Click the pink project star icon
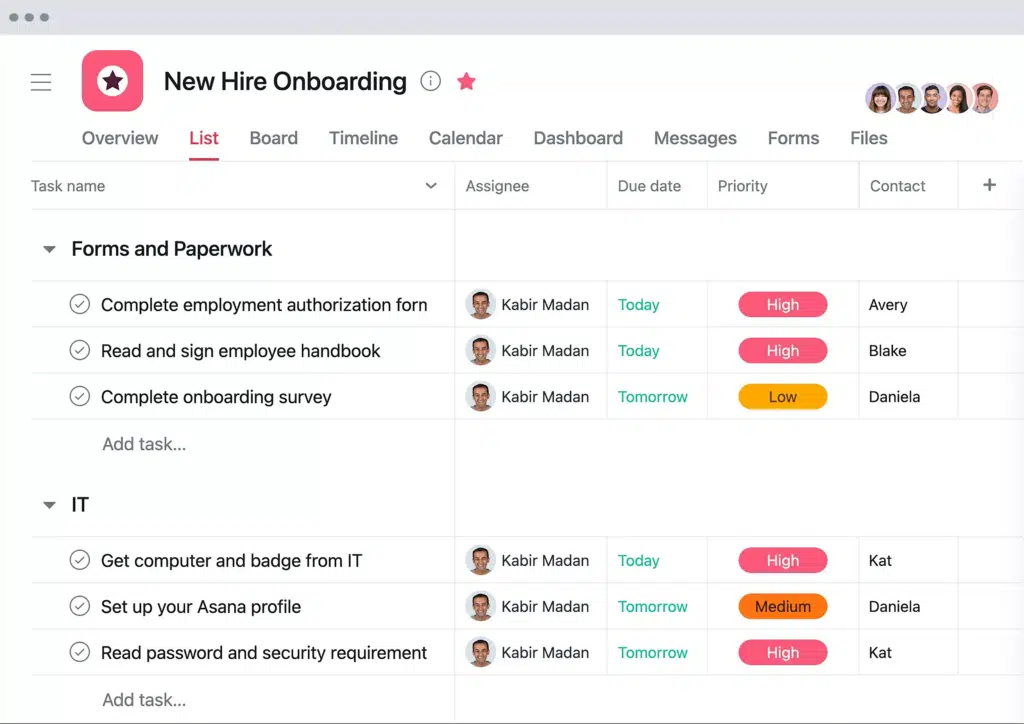The width and height of the screenshot is (1024, 724). click(112, 81)
